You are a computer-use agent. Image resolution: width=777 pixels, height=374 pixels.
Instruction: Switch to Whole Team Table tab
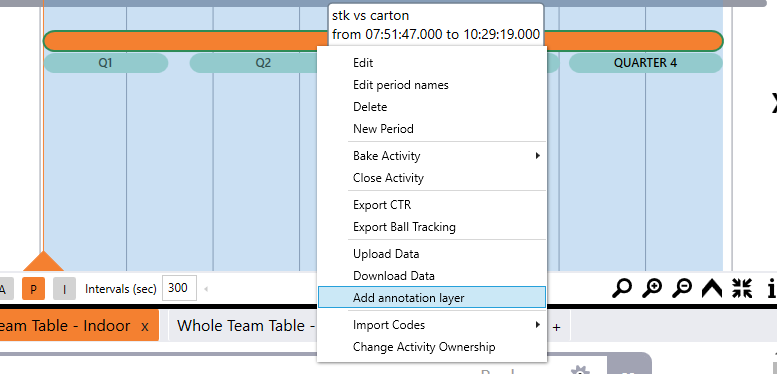click(243, 325)
